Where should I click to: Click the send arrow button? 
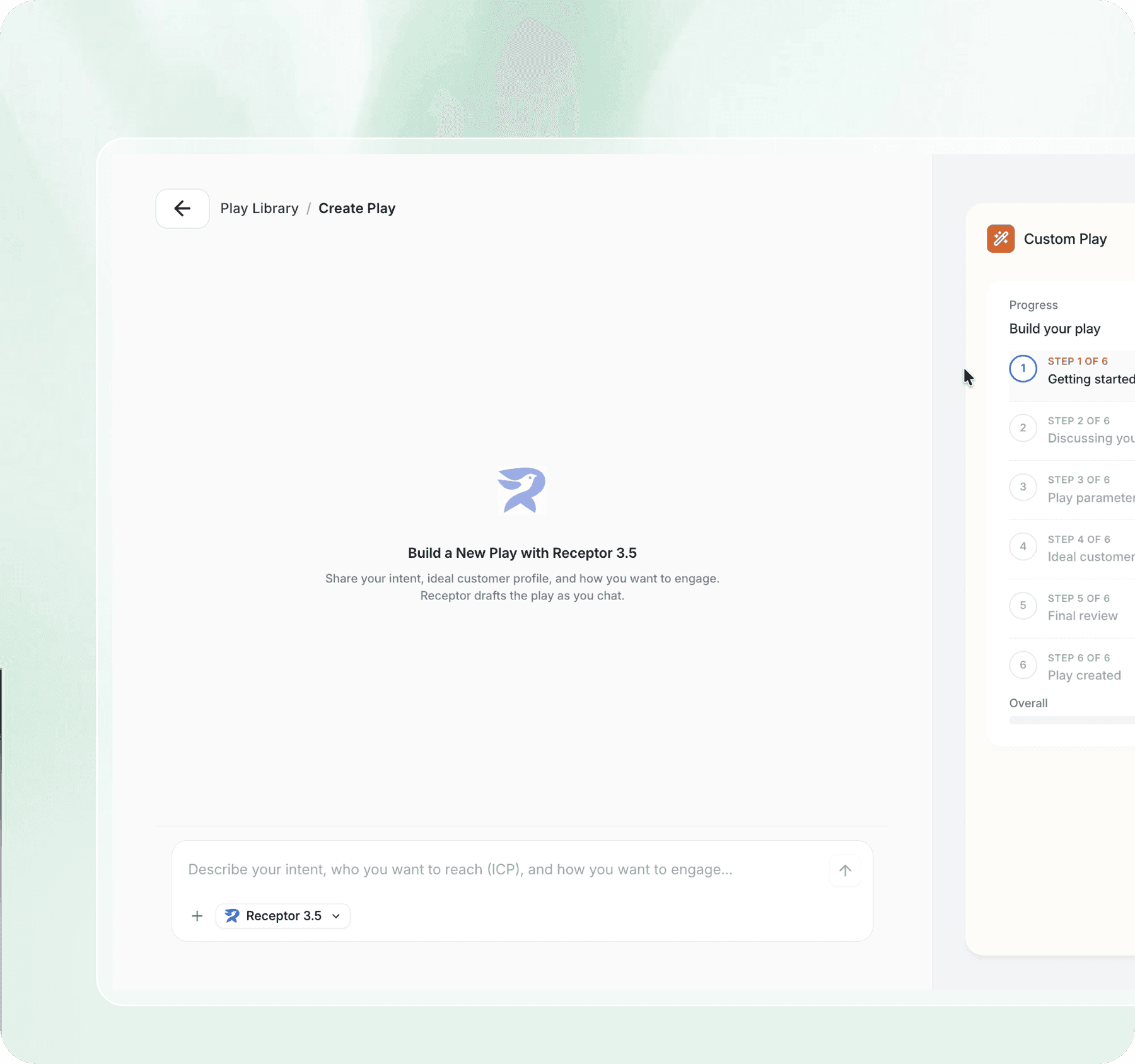(x=845, y=870)
